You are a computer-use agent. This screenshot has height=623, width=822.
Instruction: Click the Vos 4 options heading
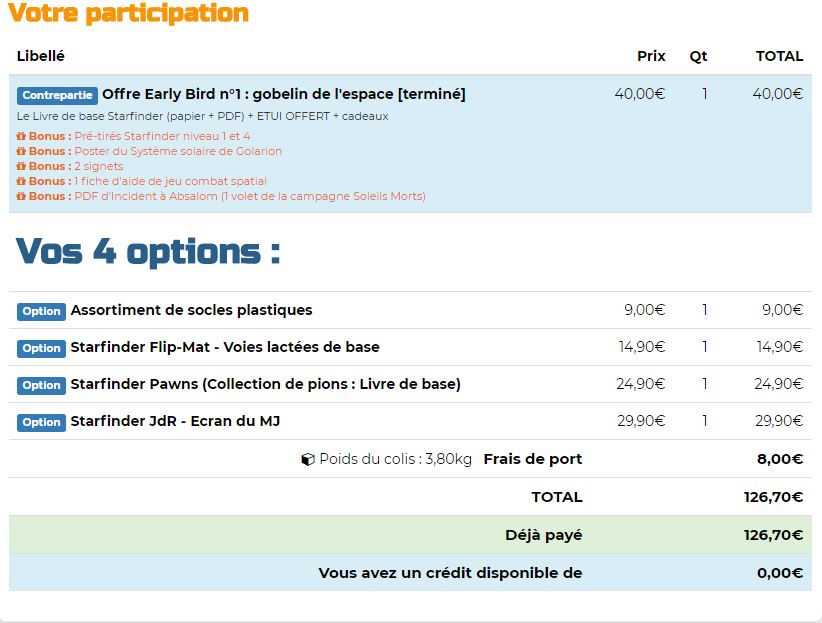click(x=148, y=251)
